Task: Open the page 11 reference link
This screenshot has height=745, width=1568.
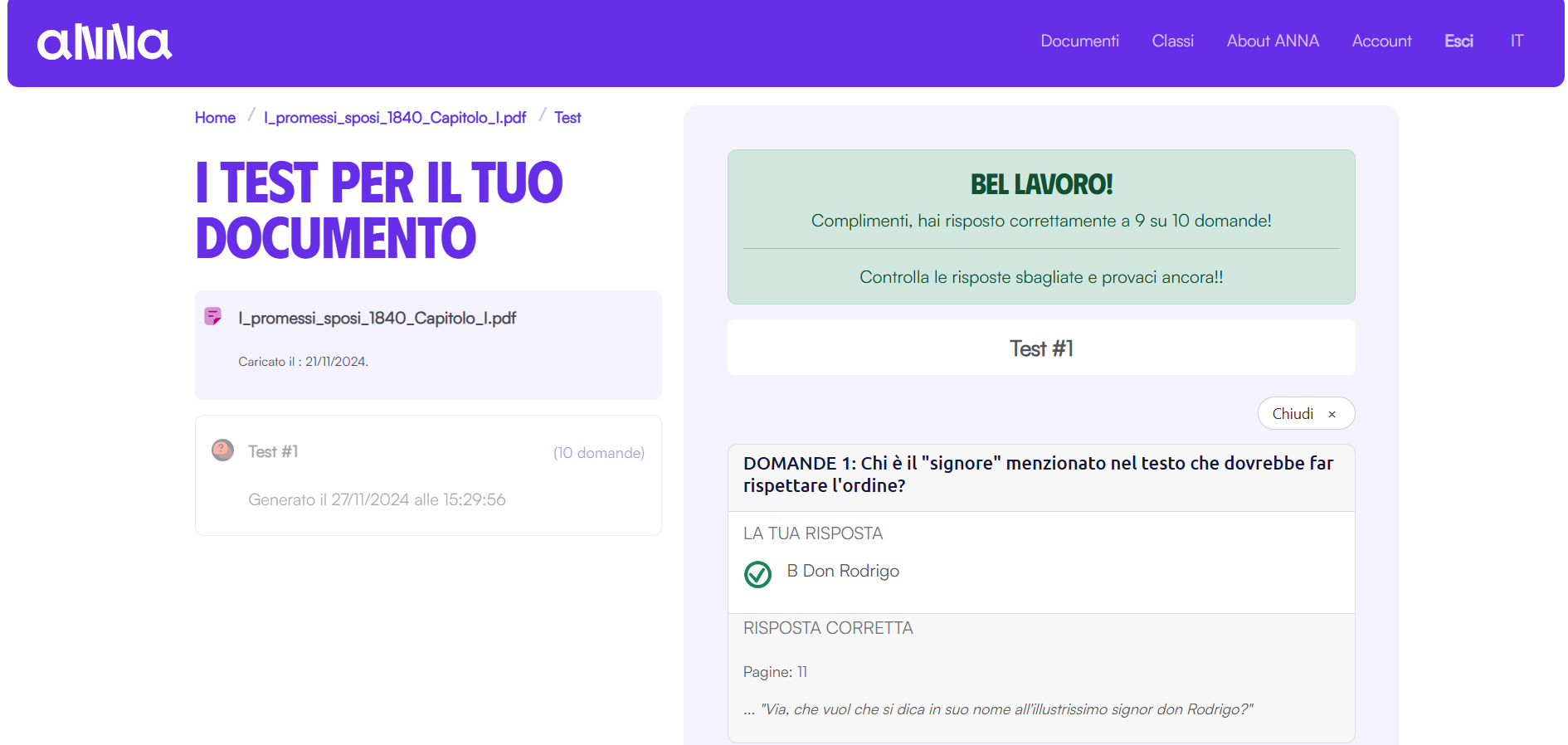Action: [802, 672]
